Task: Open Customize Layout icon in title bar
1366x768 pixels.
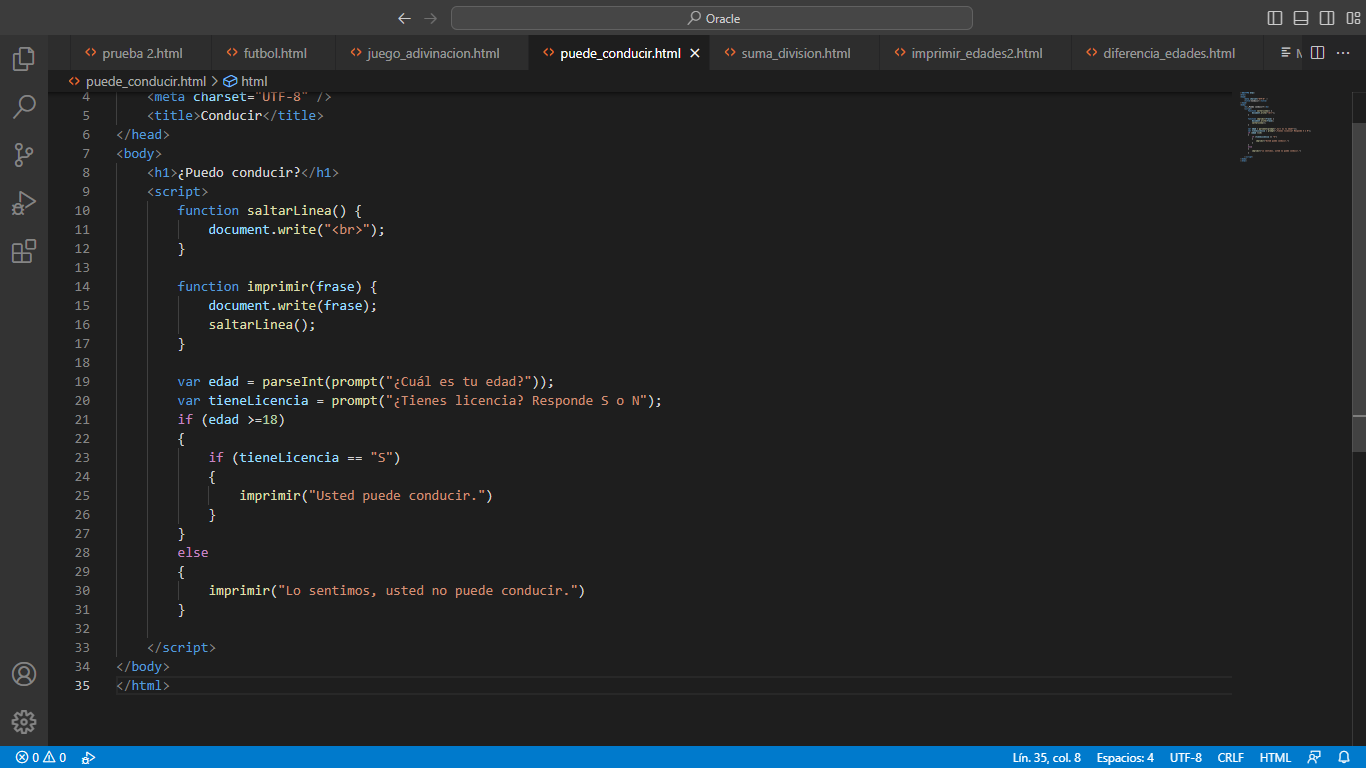Action: (x=1353, y=18)
